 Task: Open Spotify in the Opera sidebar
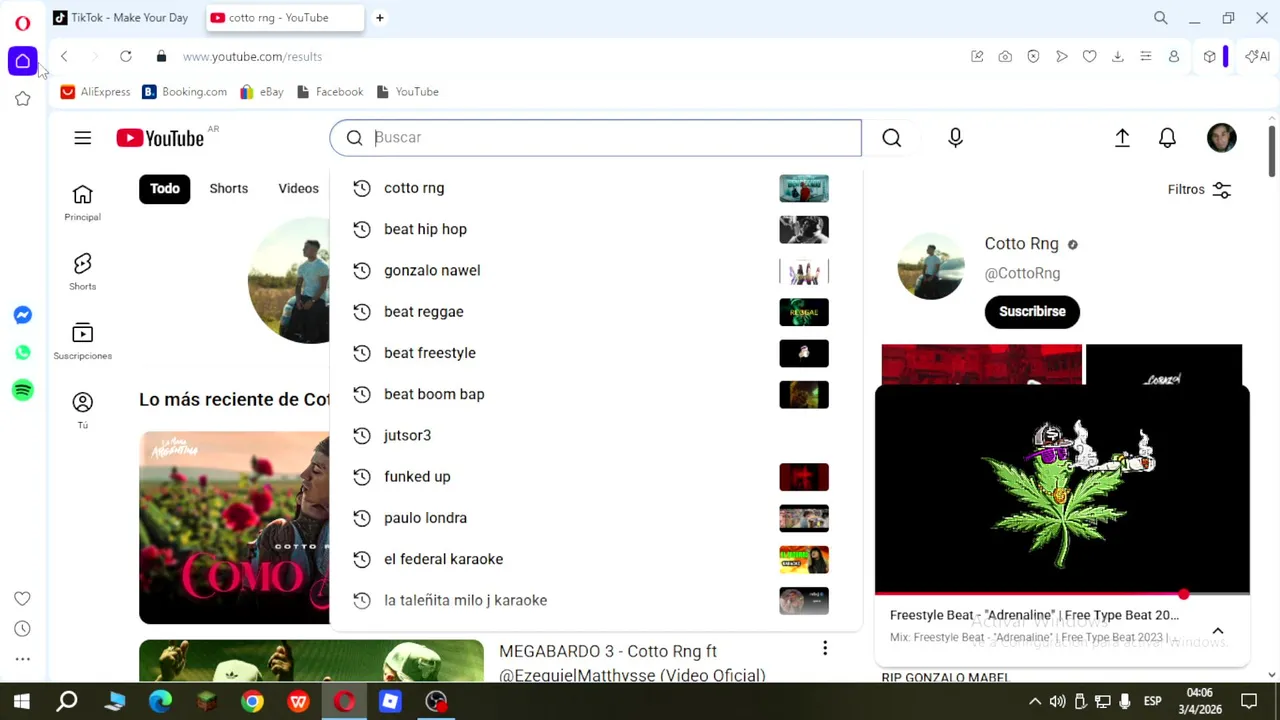(x=22, y=390)
